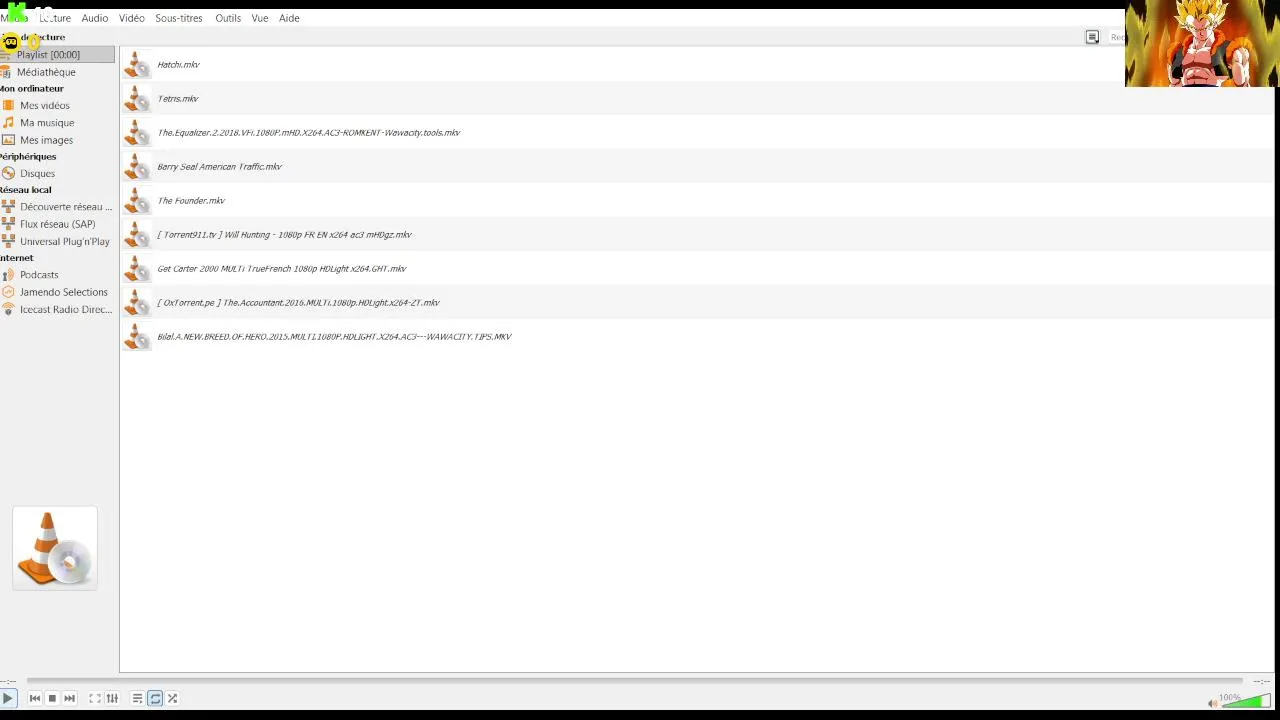1280x720 pixels.
Task: Open the Vidéo menu
Action: click(131, 18)
